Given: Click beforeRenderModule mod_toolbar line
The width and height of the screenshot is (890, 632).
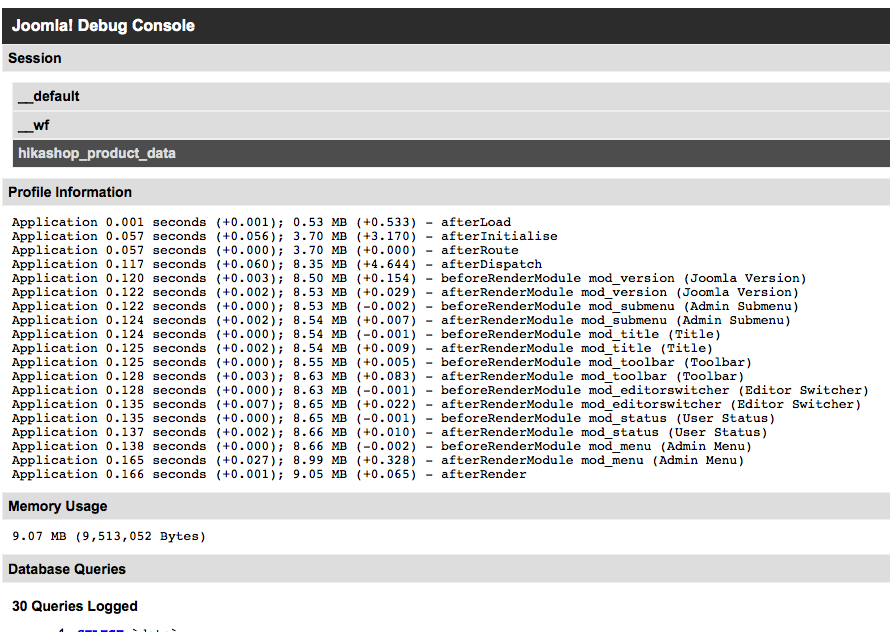Looking at the screenshot, I should click(x=382, y=362).
